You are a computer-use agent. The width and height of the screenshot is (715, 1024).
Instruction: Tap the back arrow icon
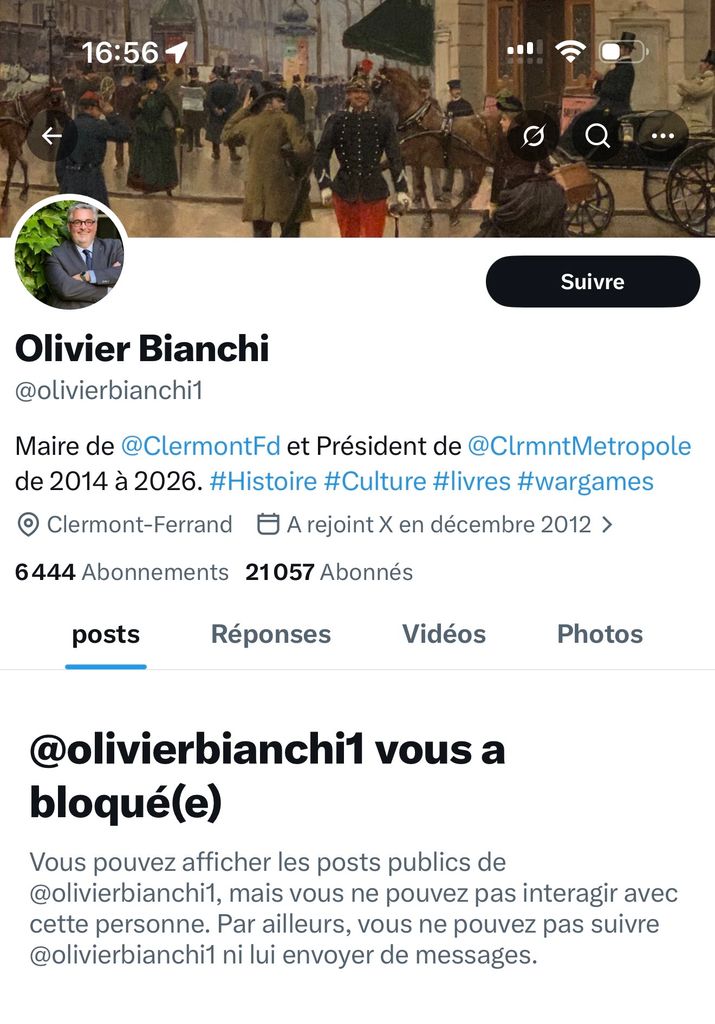[52, 136]
